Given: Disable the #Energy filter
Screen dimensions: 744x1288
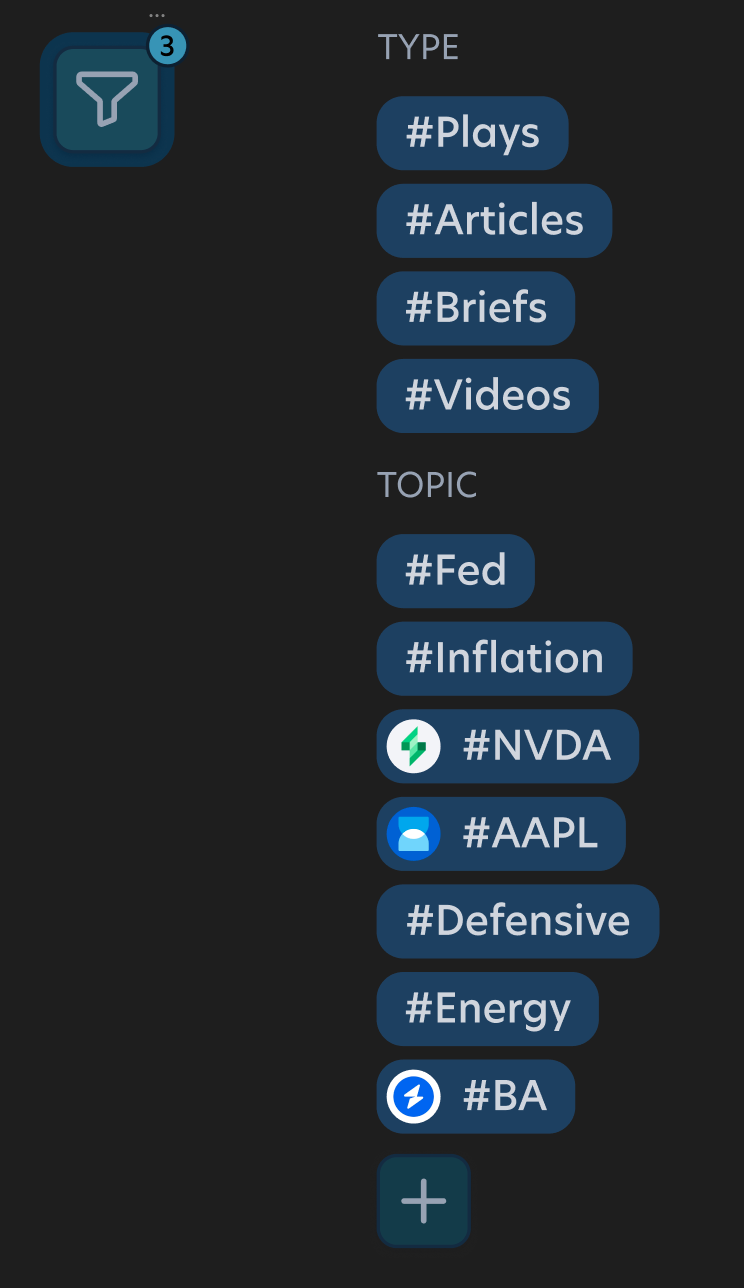Looking at the screenshot, I should pos(487,1008).
